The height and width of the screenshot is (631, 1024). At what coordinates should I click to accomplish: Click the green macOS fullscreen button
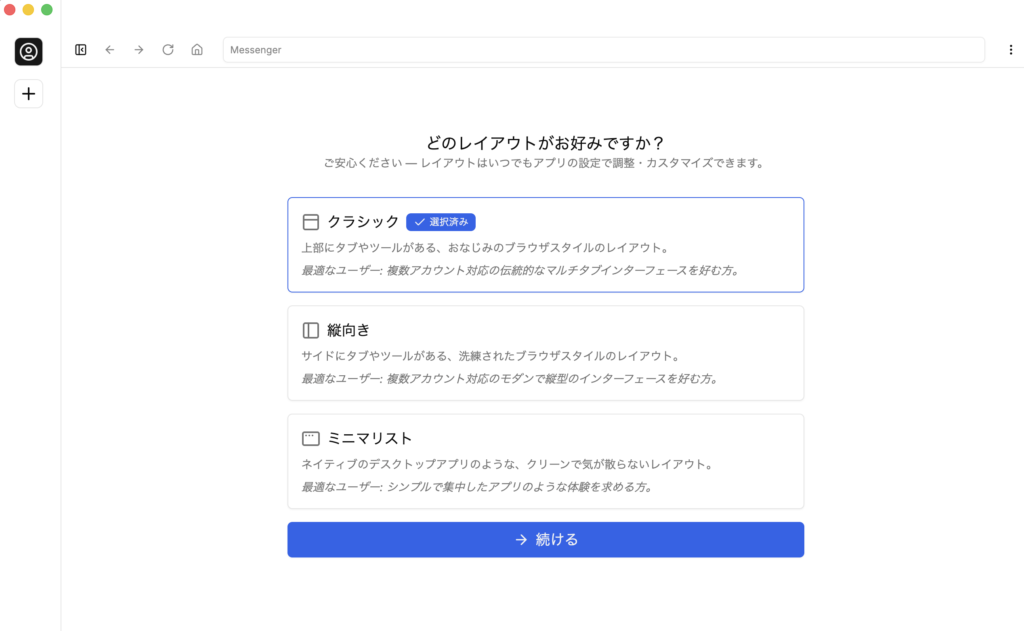(x=47, y=9)
